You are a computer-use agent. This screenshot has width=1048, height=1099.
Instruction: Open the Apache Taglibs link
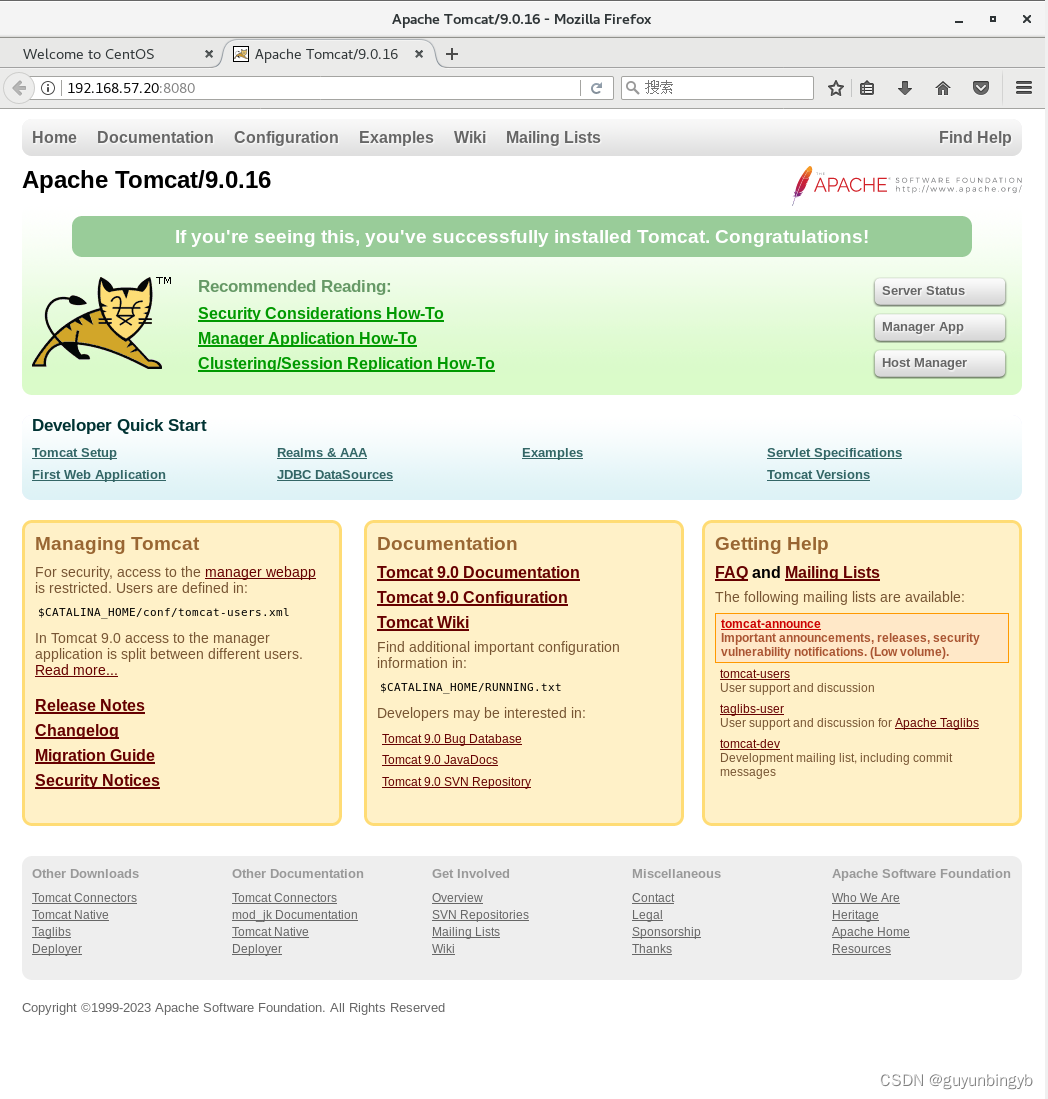click(937, 723)
